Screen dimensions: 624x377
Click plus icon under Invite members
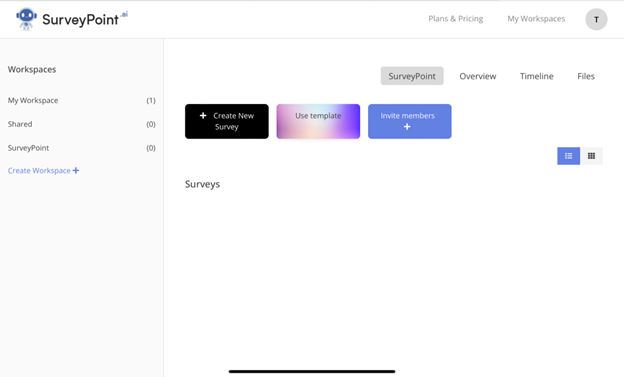click(407, 127)
